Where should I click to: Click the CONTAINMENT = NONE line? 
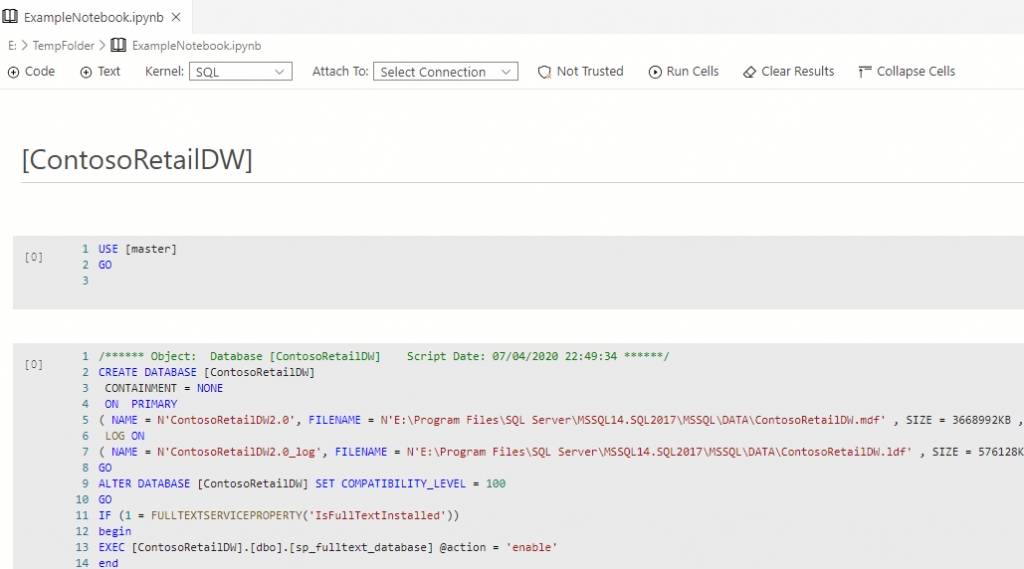(x=164, y=388)
